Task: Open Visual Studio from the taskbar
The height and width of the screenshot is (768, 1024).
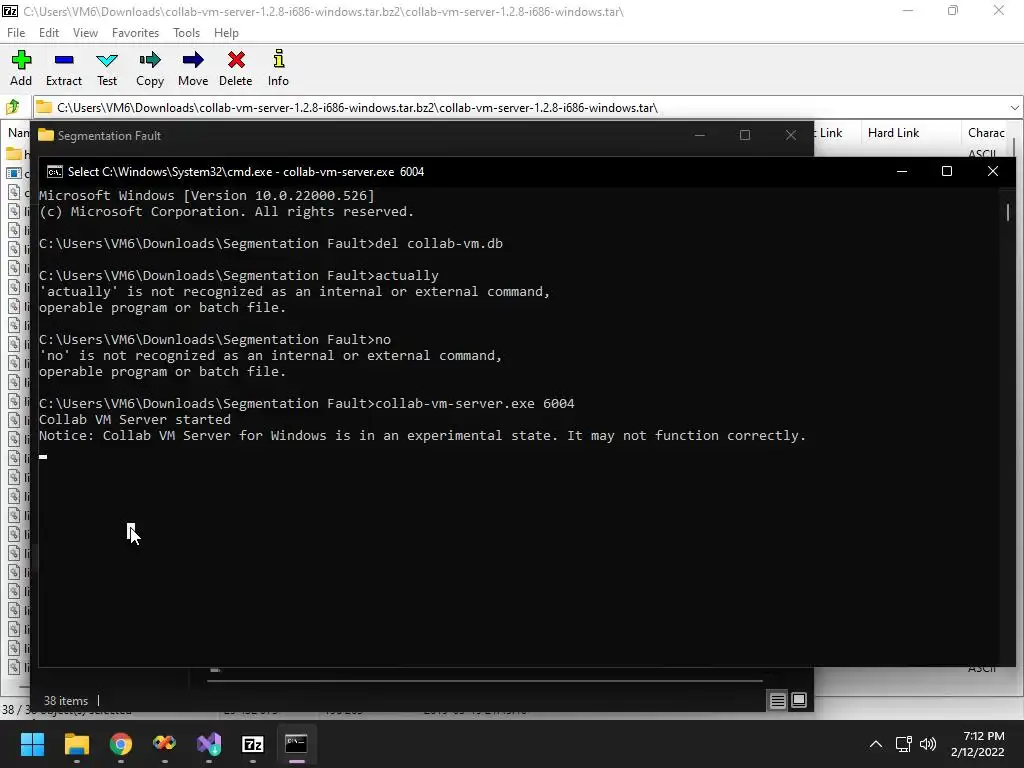Action: pyautogui.click(x=209, y=744)
